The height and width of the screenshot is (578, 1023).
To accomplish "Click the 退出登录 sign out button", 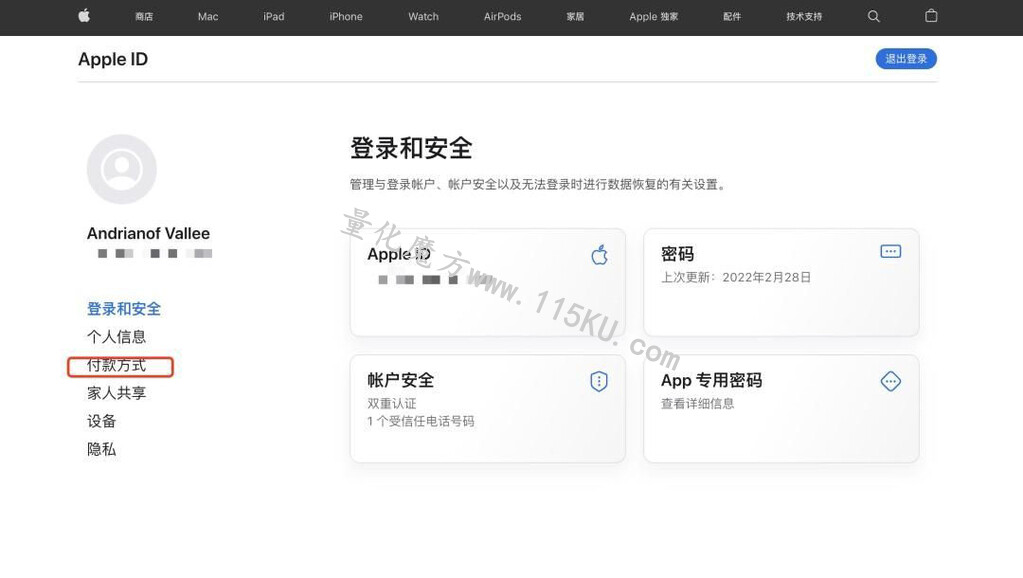I will point(906,59).
